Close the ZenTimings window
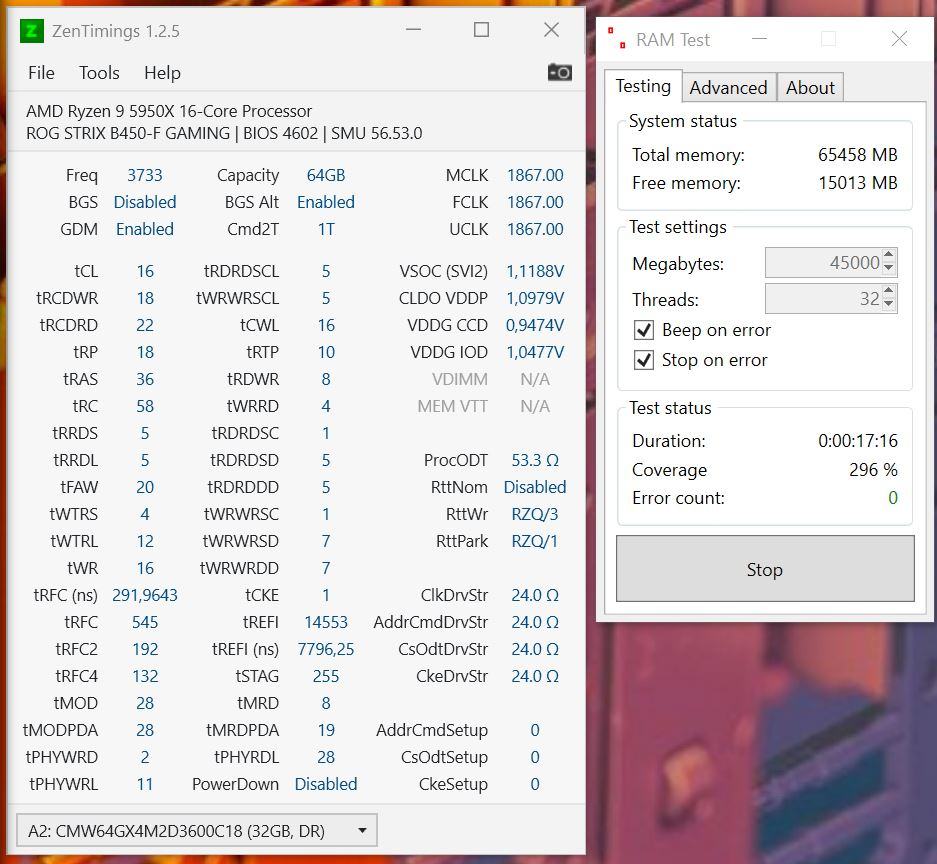The height and width of the screenshot is (864, 937). pyautogui.click(x=552, y=30)
